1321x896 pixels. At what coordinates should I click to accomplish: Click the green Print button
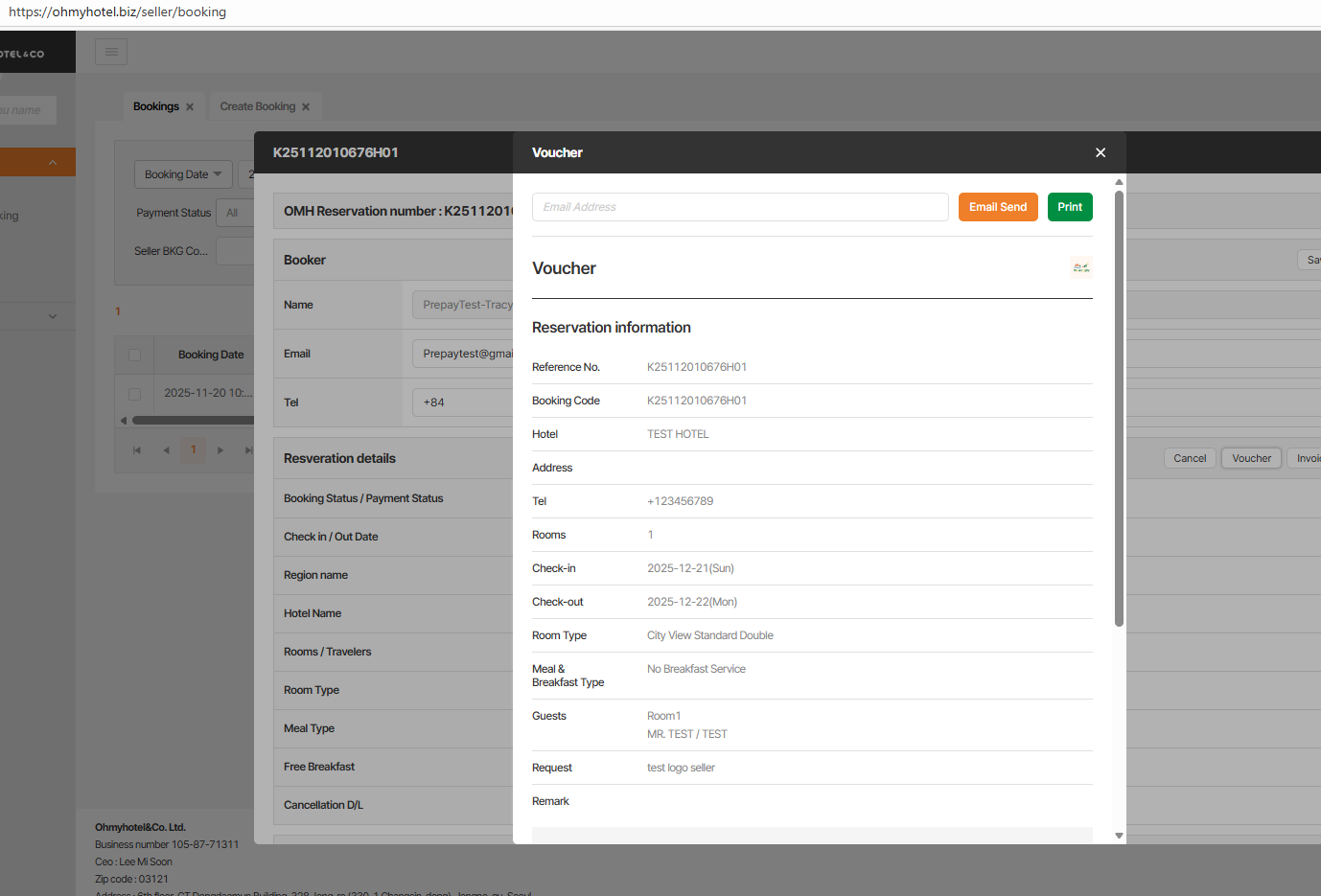(x=1070, y=207)
